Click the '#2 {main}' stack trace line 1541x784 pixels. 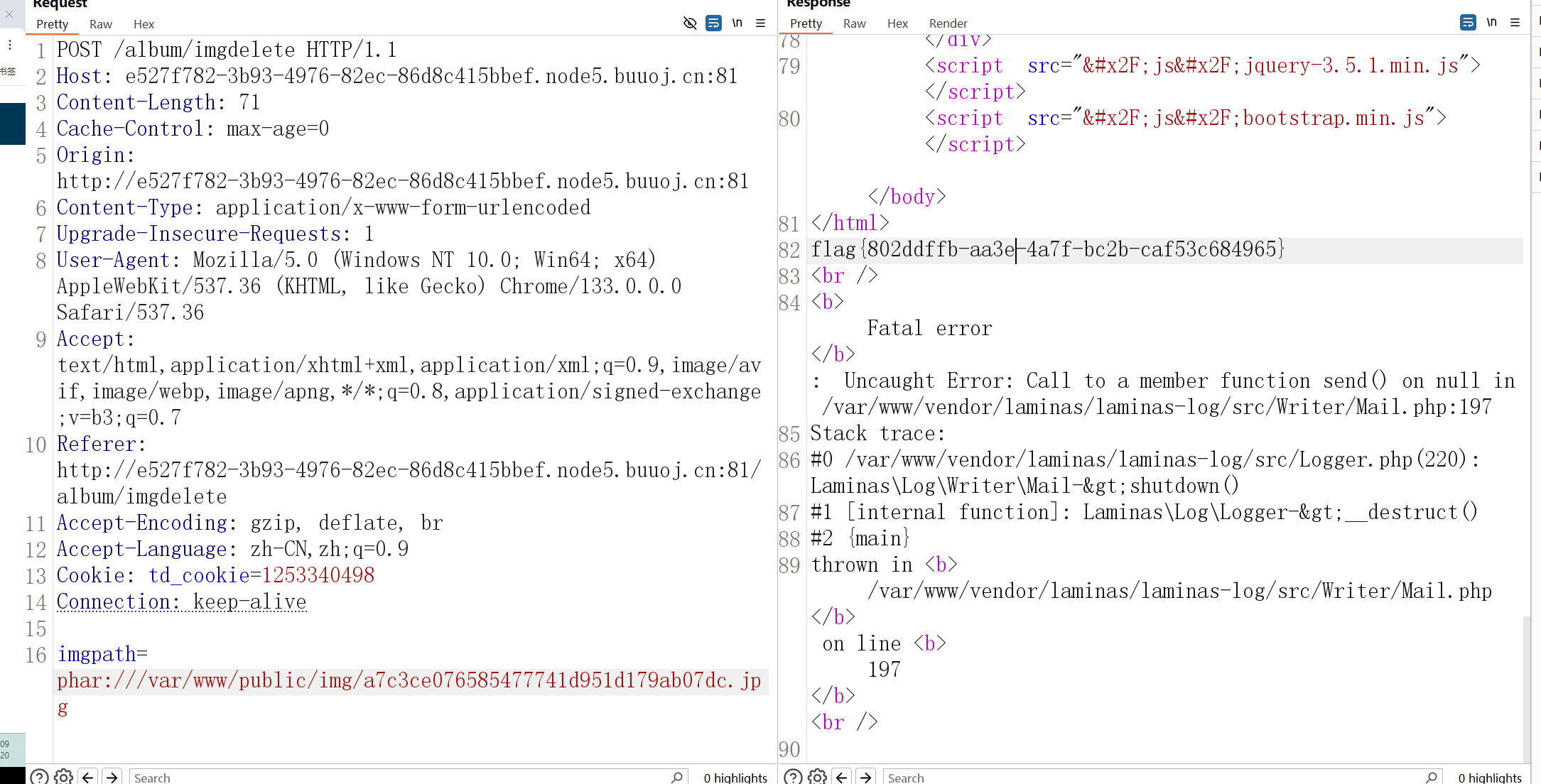click(860, 538)
